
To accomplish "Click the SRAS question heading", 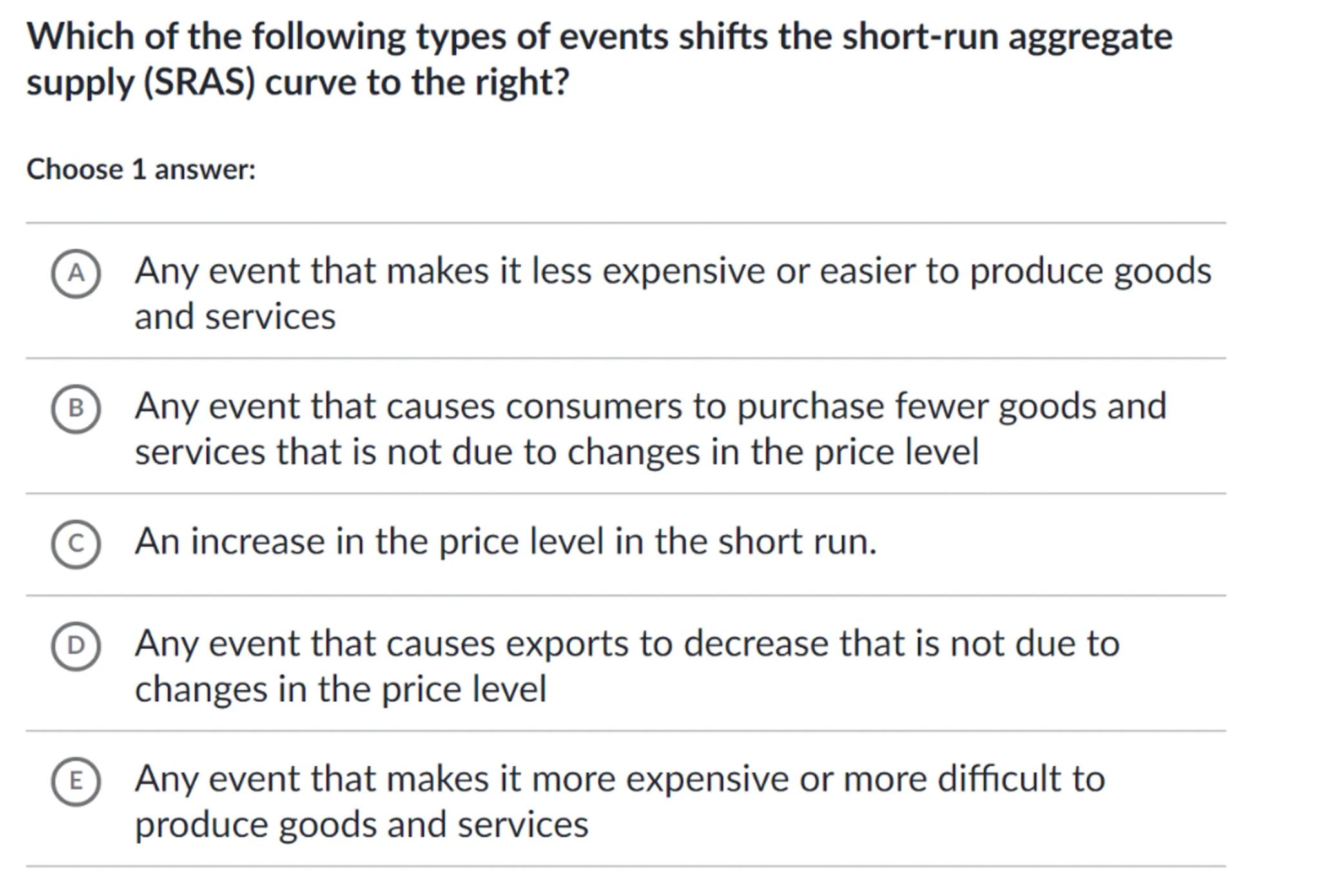I will click(599, 59).
